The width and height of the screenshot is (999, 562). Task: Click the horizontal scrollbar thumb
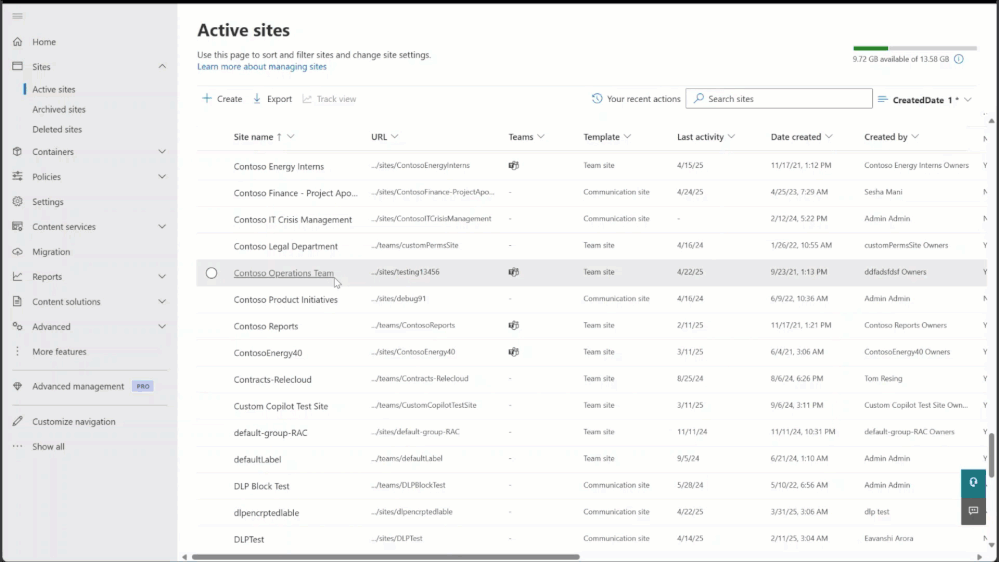[x=386, y=557]
